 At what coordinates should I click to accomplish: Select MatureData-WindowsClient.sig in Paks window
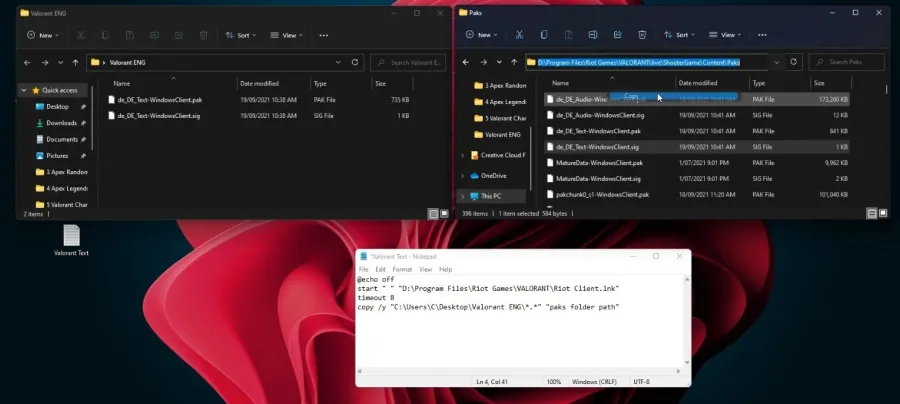[697, 179]
